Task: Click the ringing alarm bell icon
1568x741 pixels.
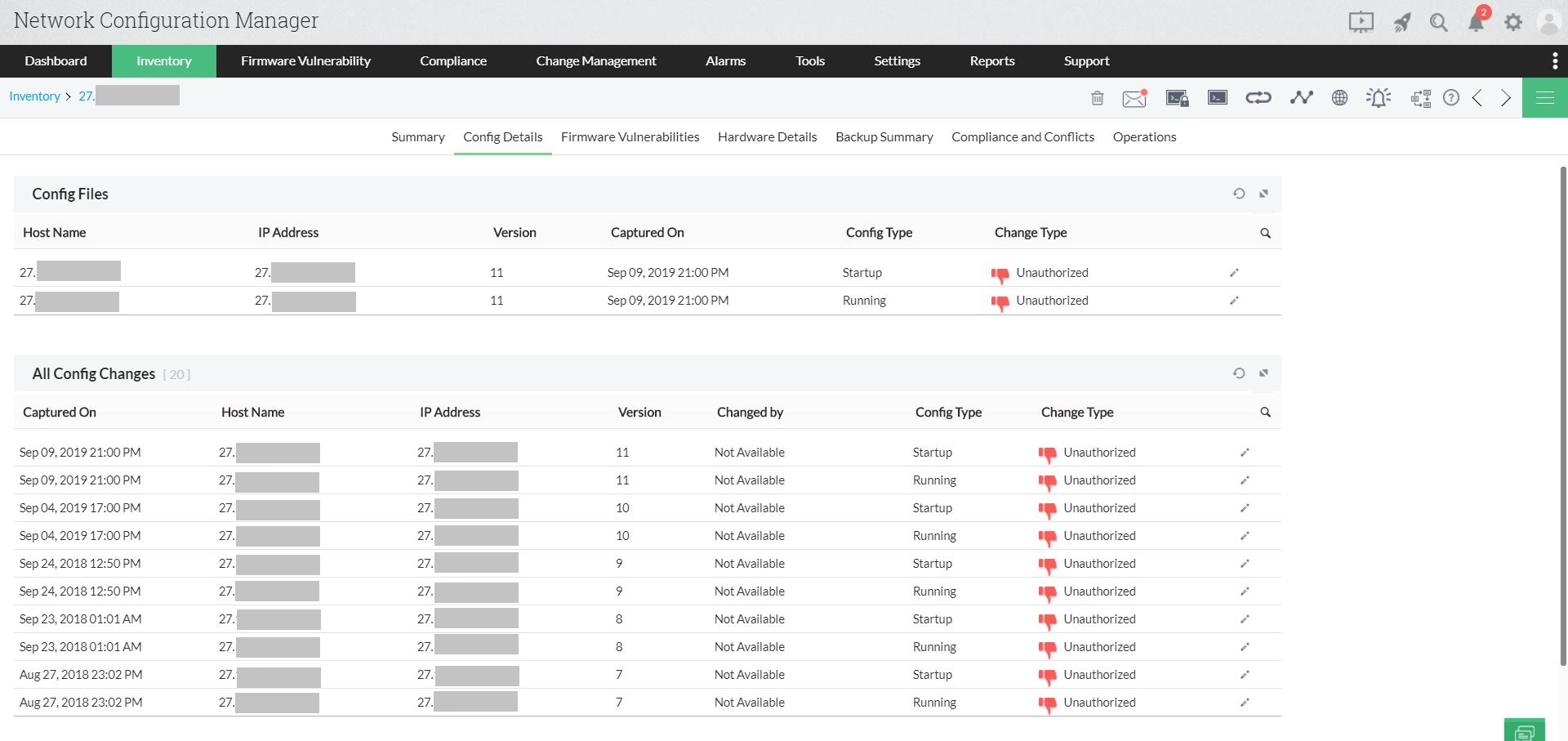Action: pyautogui.click(x=1379, y=98)
